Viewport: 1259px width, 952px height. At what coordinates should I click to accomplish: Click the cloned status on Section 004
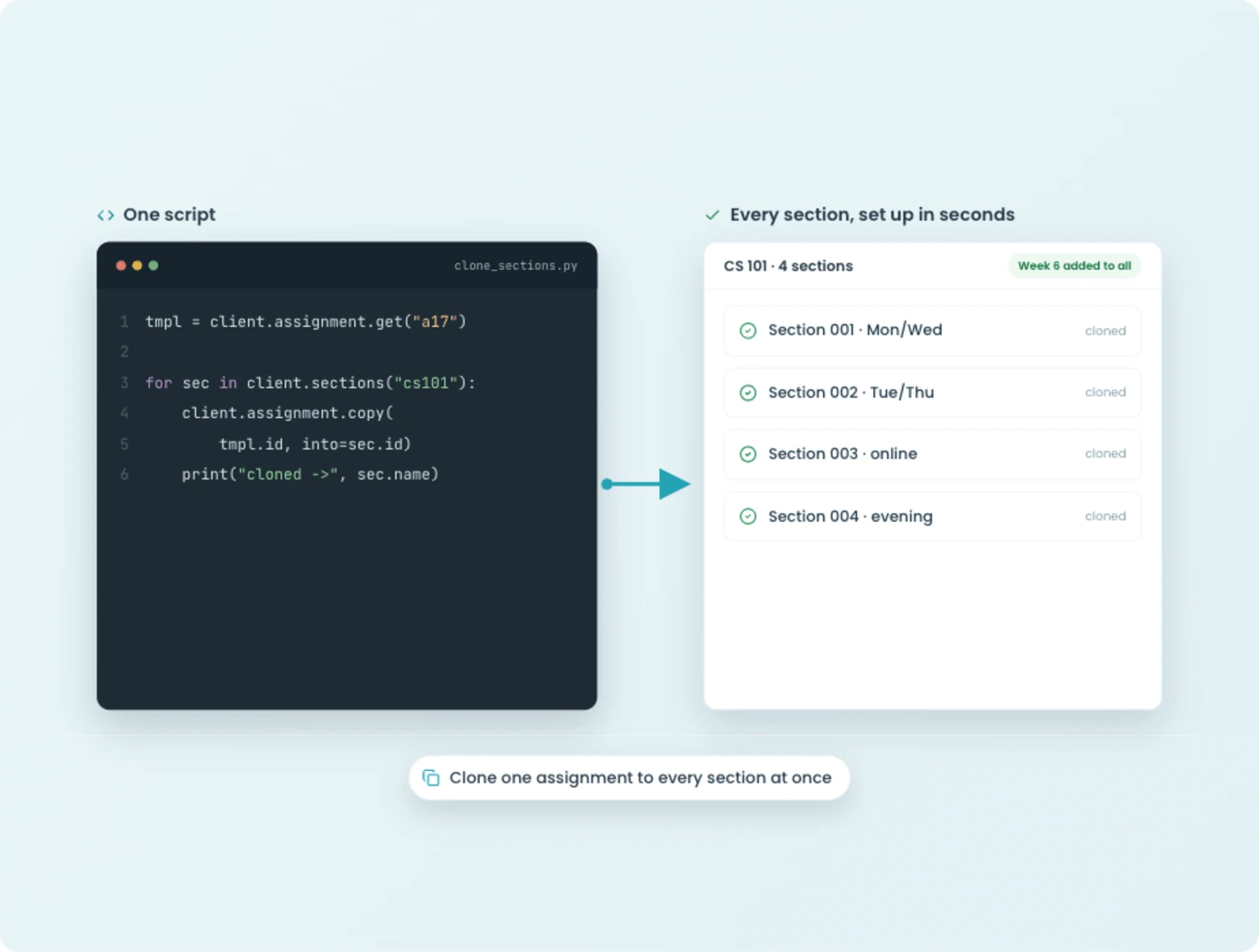coord(1105,516)
